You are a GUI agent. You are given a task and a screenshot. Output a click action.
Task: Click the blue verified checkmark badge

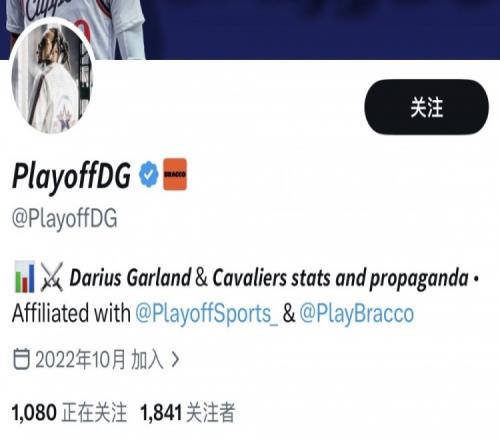(x=149, y=174)
